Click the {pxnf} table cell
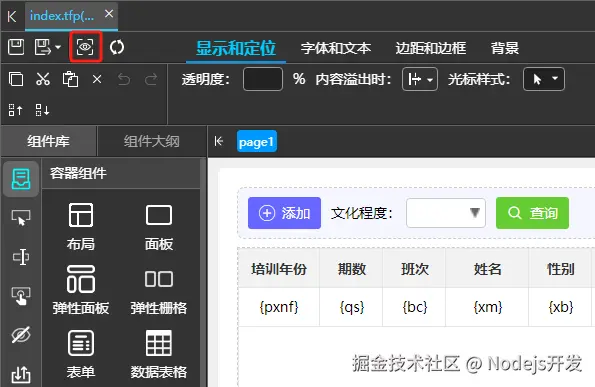This screenshot has width=595, height=387. point(279,307)
